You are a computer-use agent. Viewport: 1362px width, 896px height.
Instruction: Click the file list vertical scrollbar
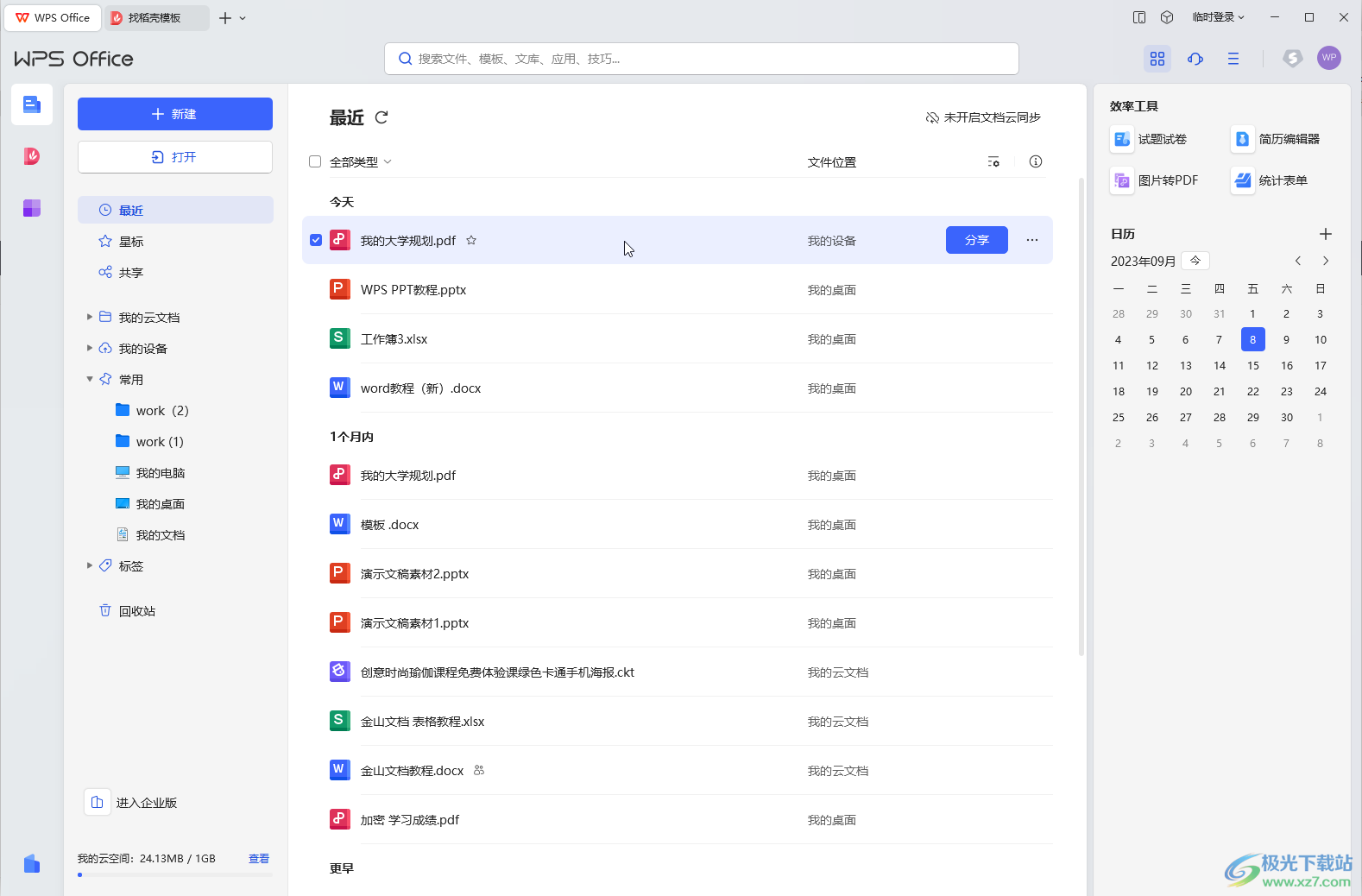[1081, 417]
